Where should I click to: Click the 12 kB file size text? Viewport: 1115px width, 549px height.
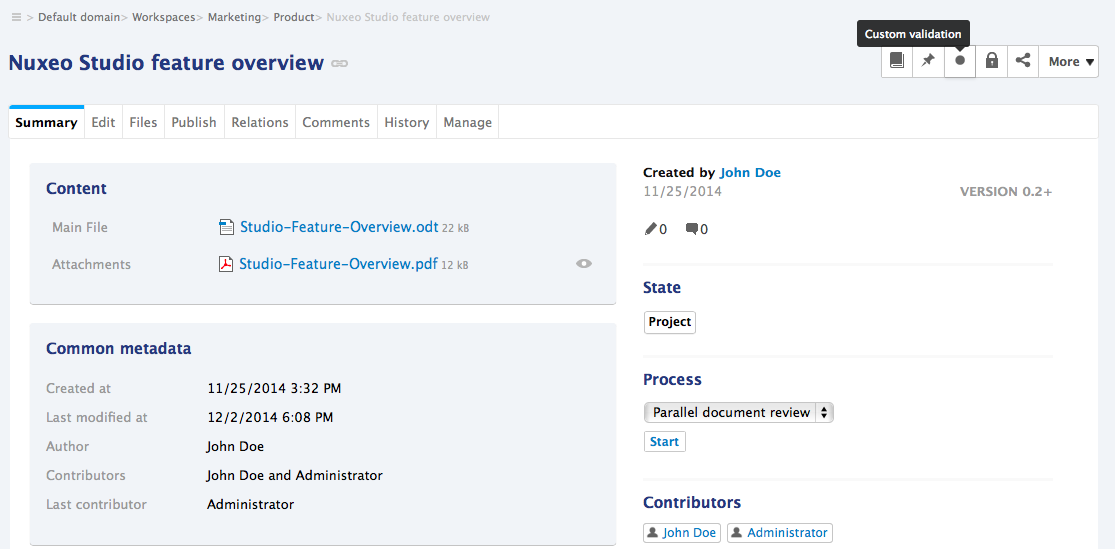(x=454, y=265)
